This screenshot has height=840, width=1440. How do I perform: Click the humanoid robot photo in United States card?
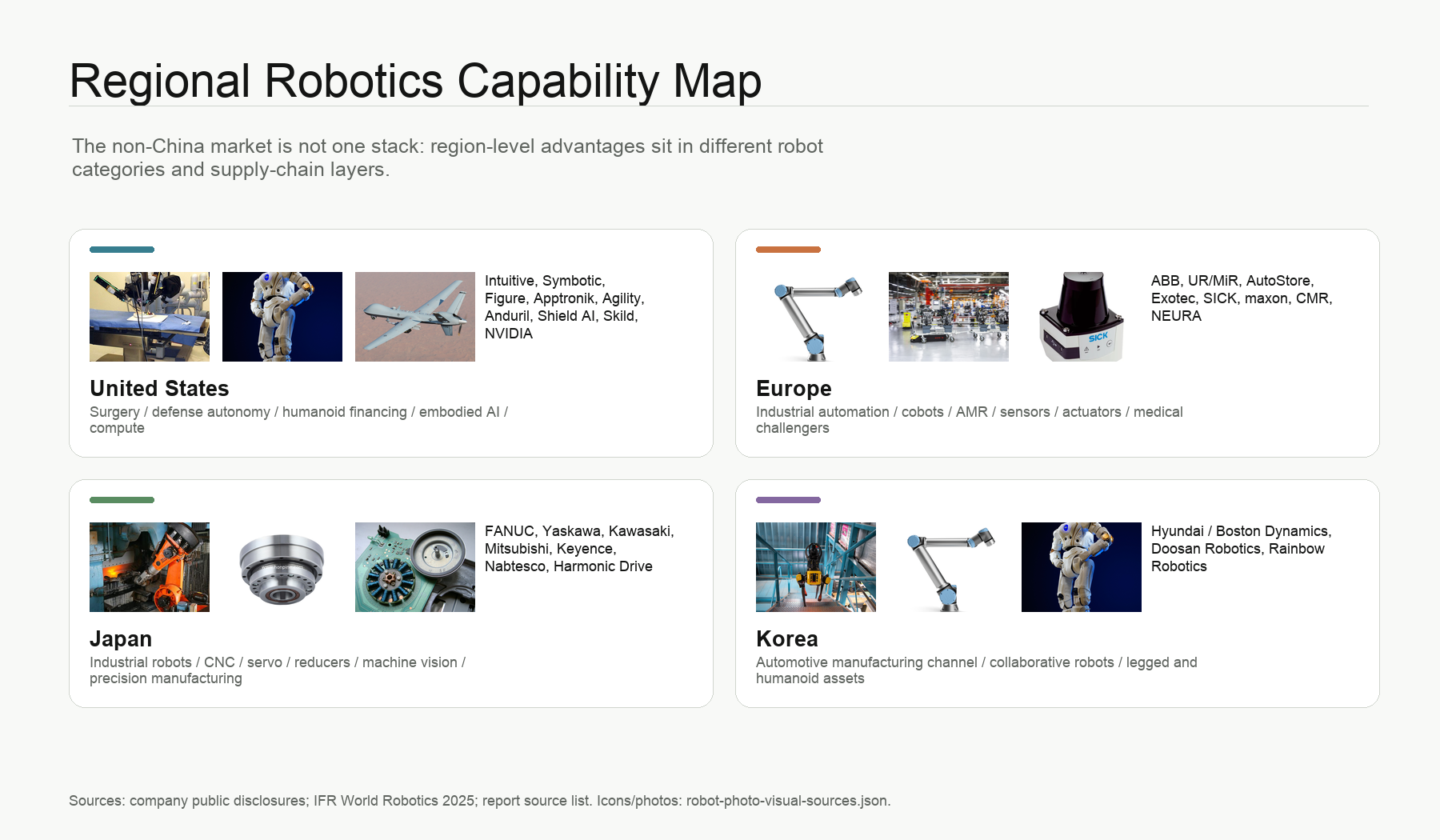coord(282,317)
